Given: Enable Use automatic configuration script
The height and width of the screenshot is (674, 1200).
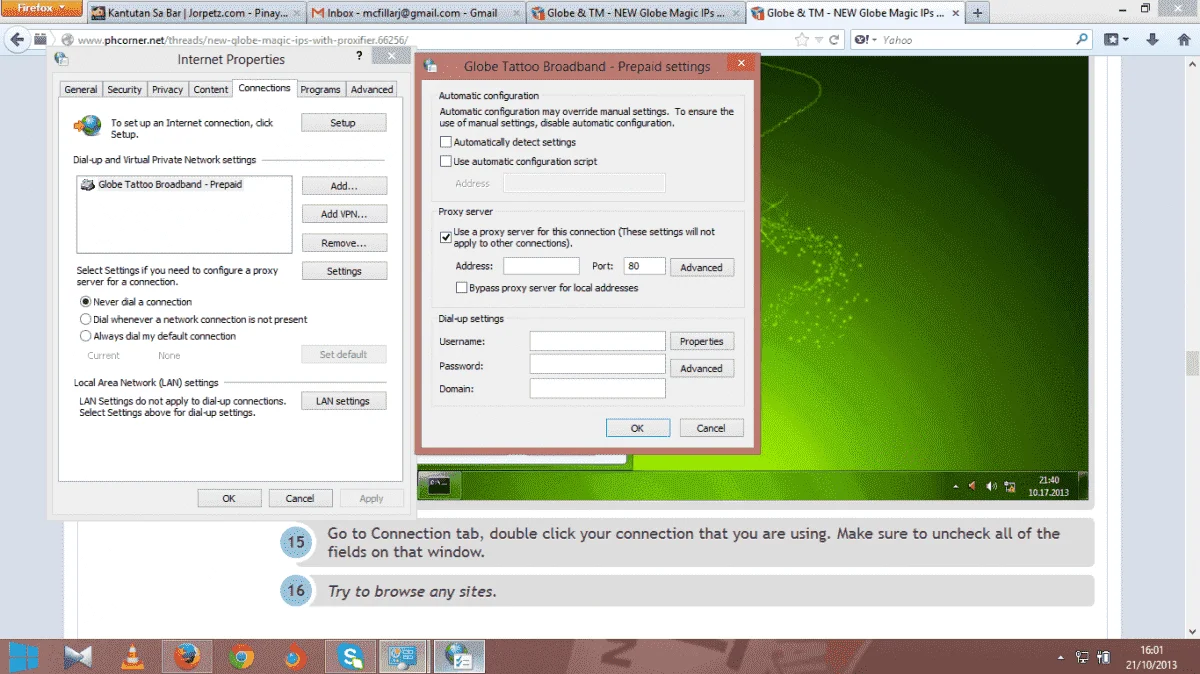Looking at the screenshot, I should click(446, 161).
